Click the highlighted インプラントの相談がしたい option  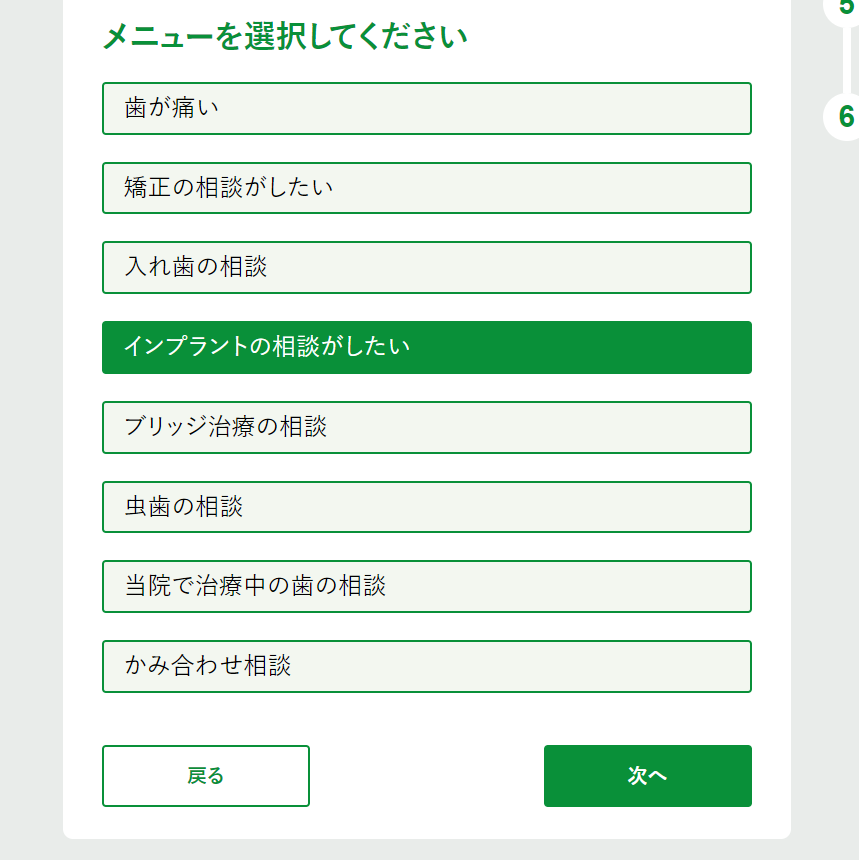[x=426, y=347]
